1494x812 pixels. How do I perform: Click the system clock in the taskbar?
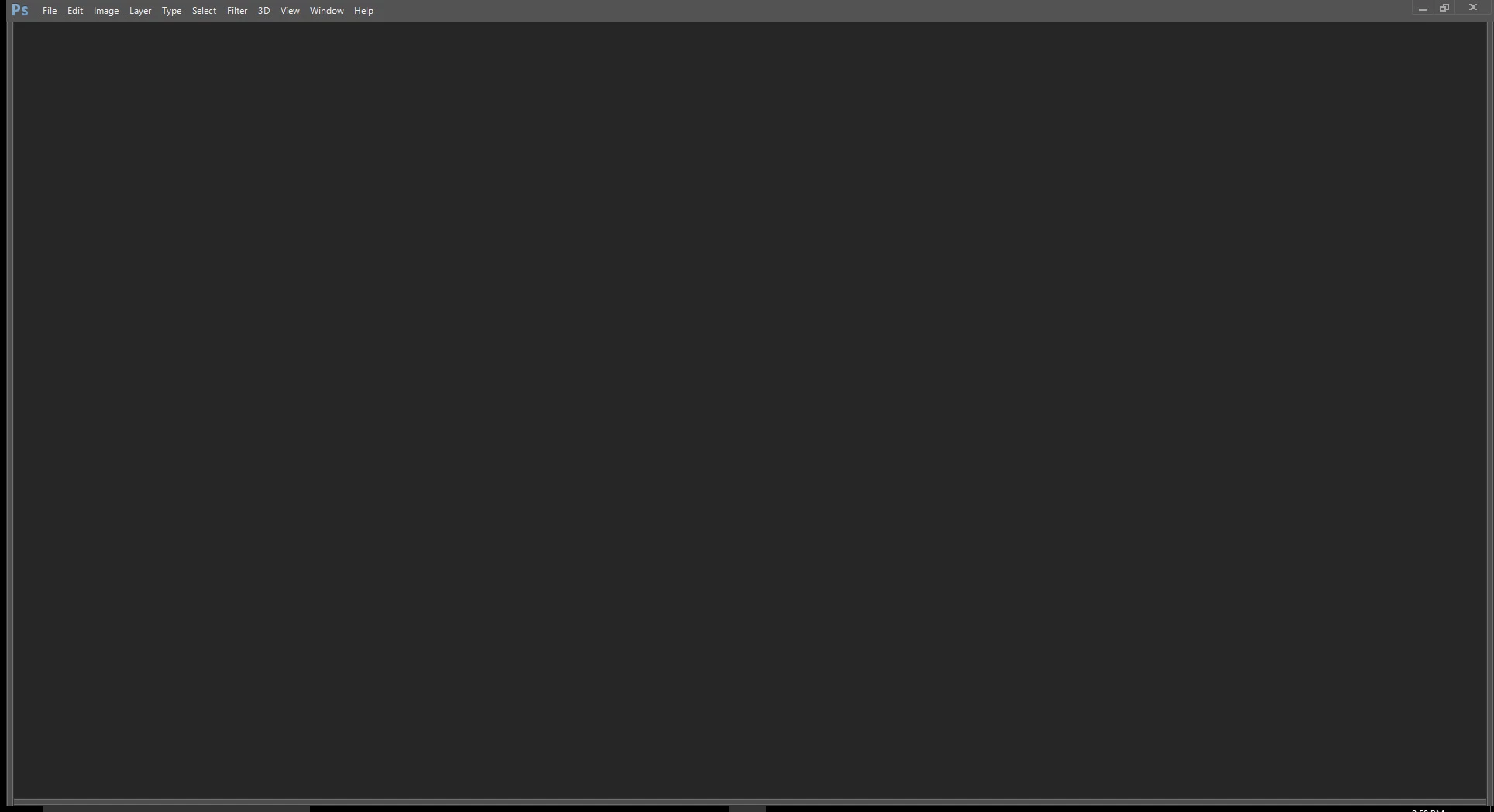point(1428,810)
